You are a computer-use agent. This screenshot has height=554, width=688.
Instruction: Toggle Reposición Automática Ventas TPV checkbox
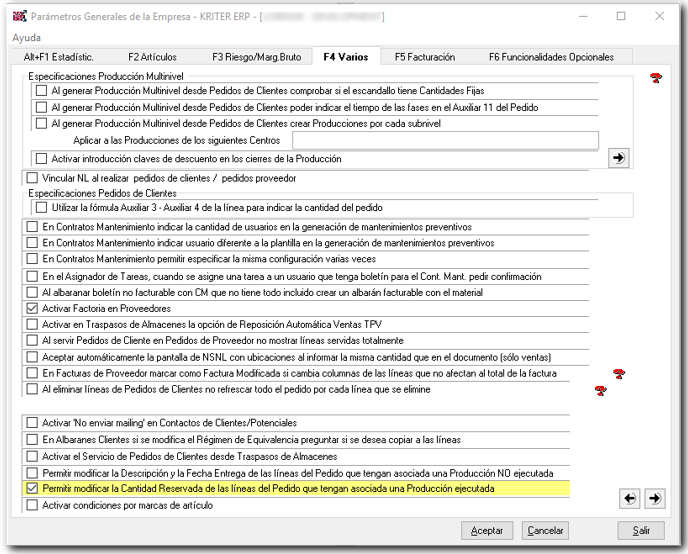32,325
